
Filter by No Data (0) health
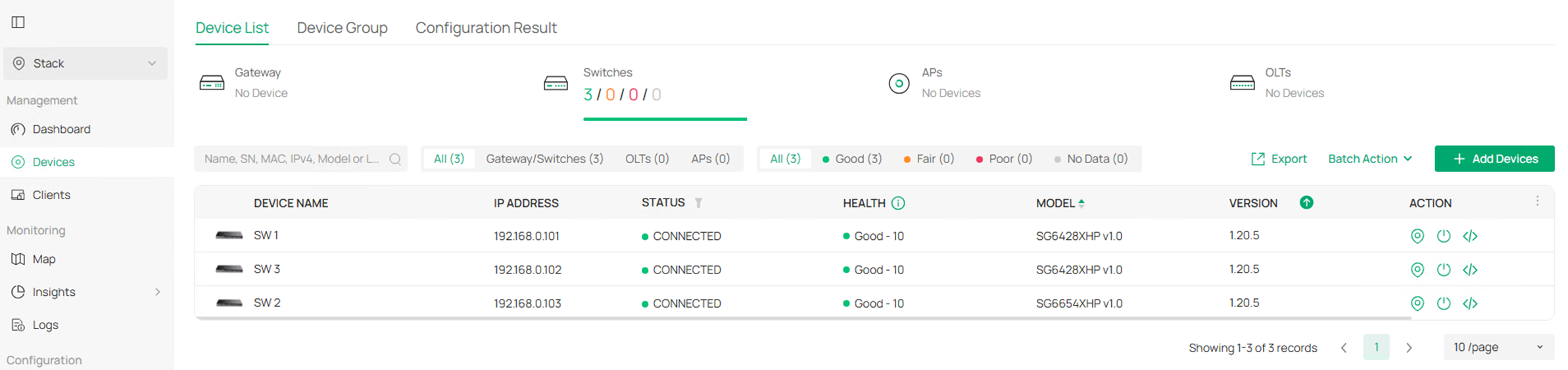[x=1091, y=159]
